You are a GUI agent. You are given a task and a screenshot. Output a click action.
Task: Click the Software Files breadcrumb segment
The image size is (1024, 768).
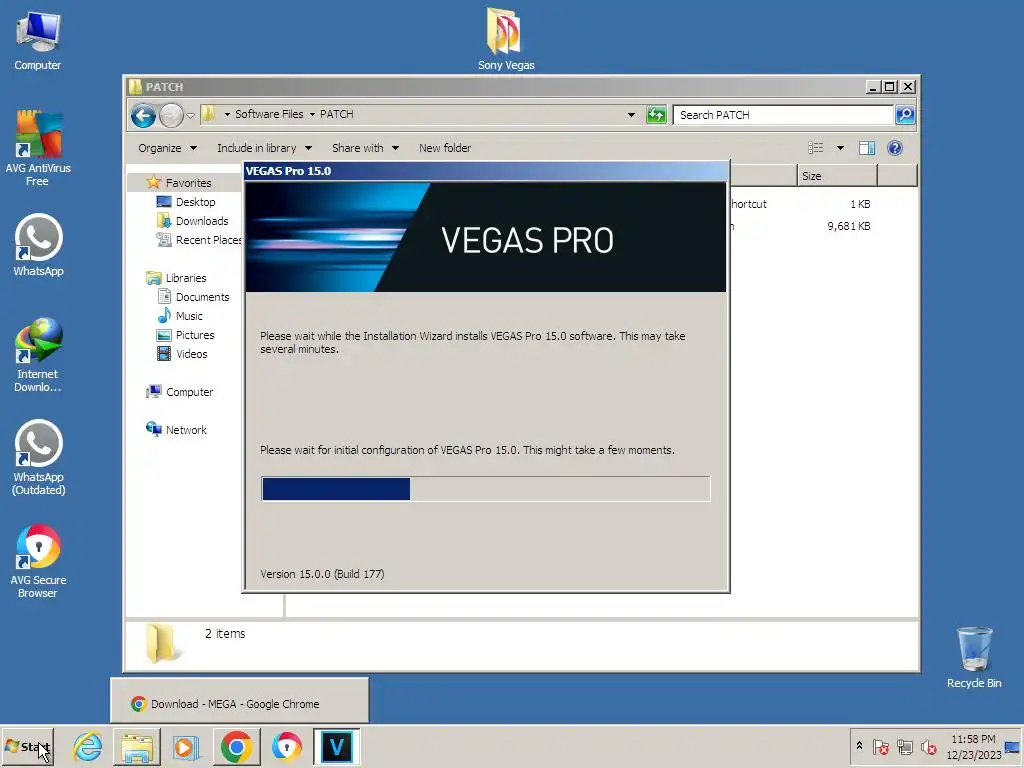(269, 114)
